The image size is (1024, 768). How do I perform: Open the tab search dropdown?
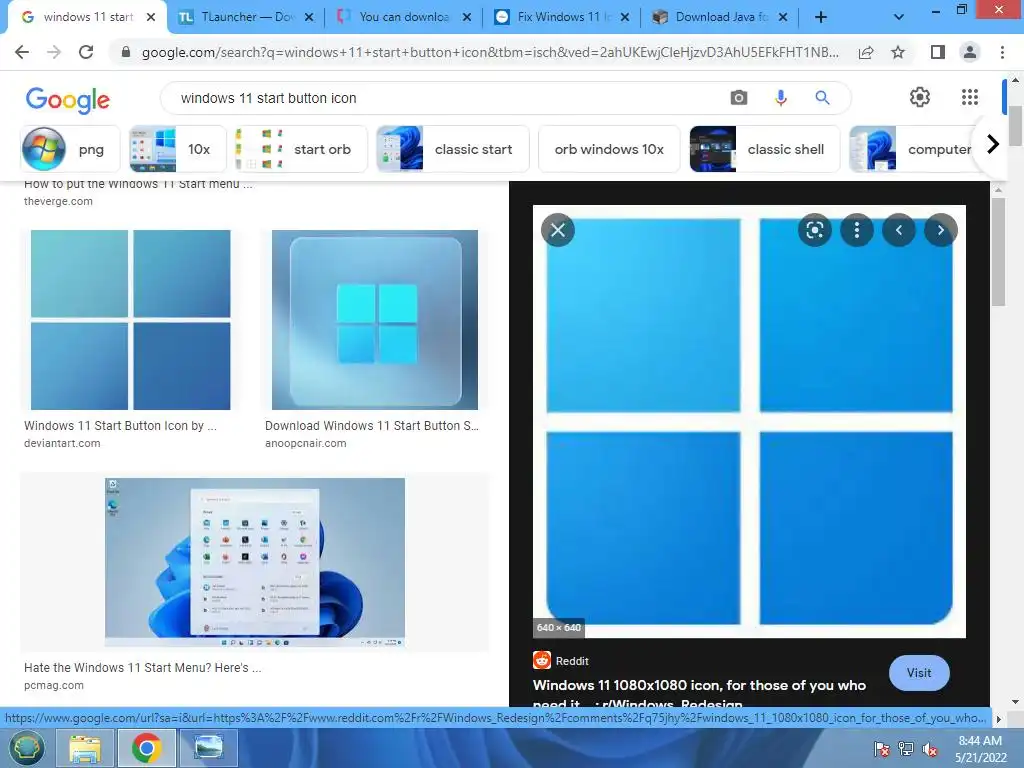tap(899, 18)
